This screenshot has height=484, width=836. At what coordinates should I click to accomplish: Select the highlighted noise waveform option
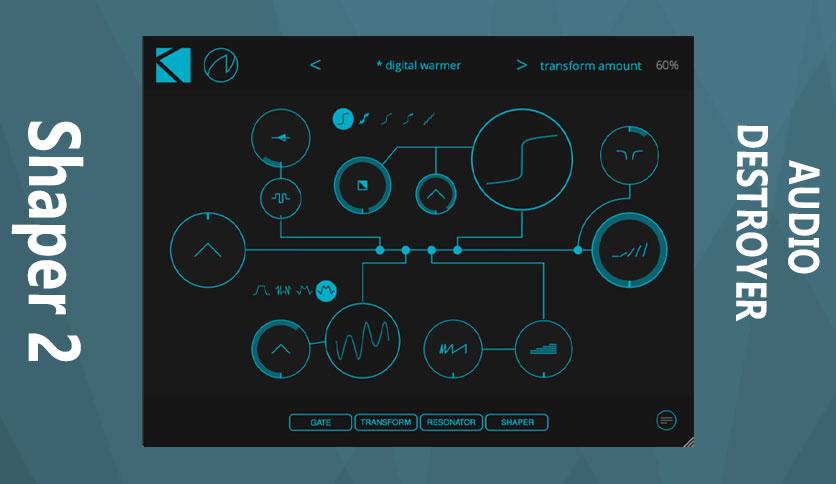click(x=326, y=291)
